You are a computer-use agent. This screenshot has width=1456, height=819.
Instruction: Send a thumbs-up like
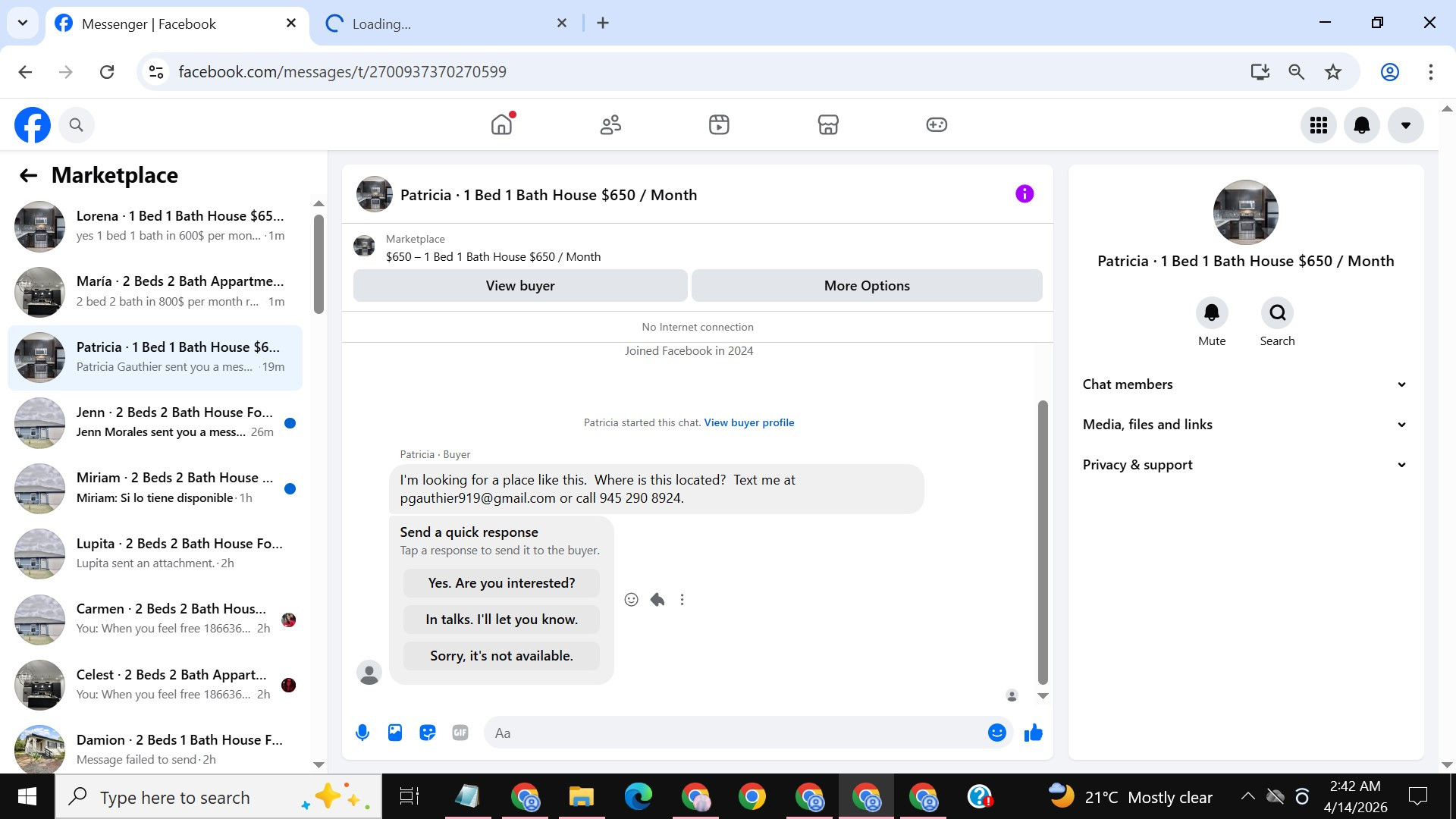1033,733
